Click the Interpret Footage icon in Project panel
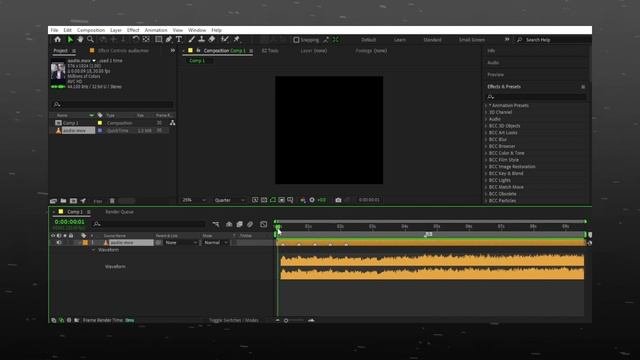This screenshot has width=640, height=360. point(53,201)
